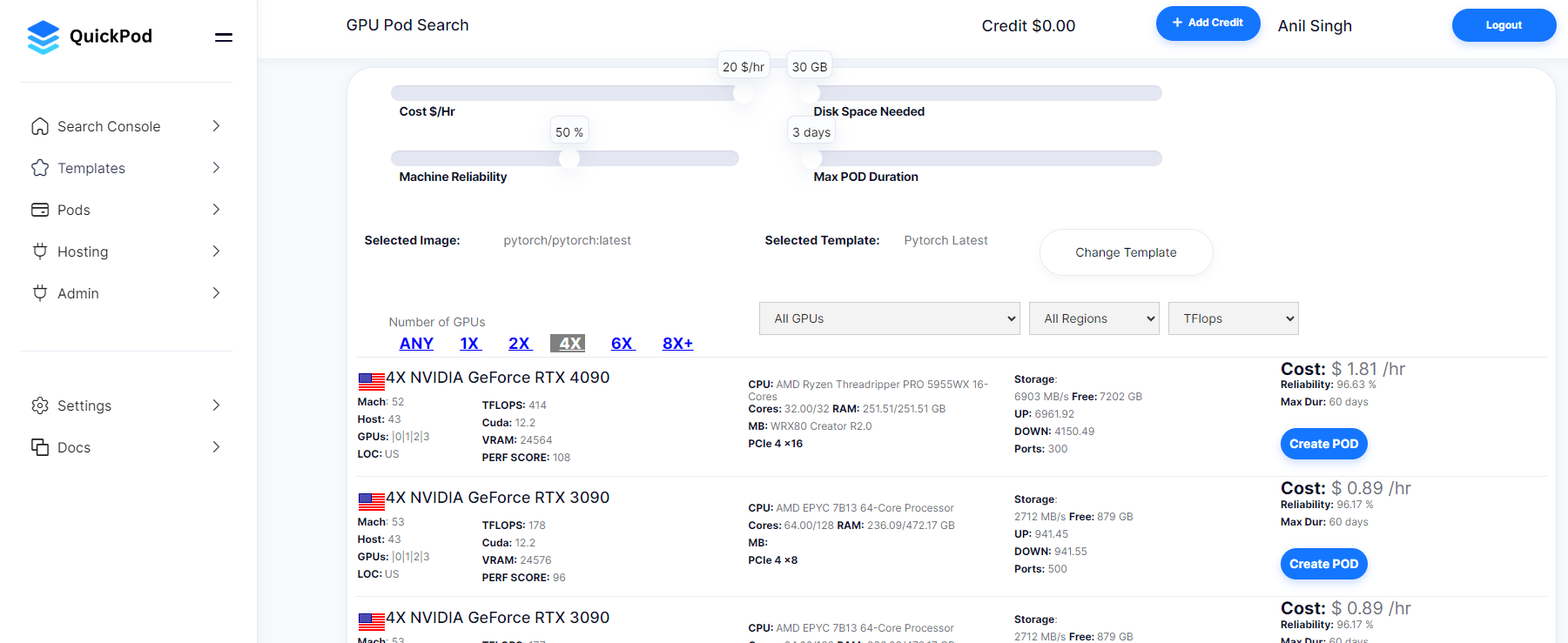Select ANY number of GPUs
Image resolution: width=1568 pixels, height=643 pixels.
tap(416, 344)
